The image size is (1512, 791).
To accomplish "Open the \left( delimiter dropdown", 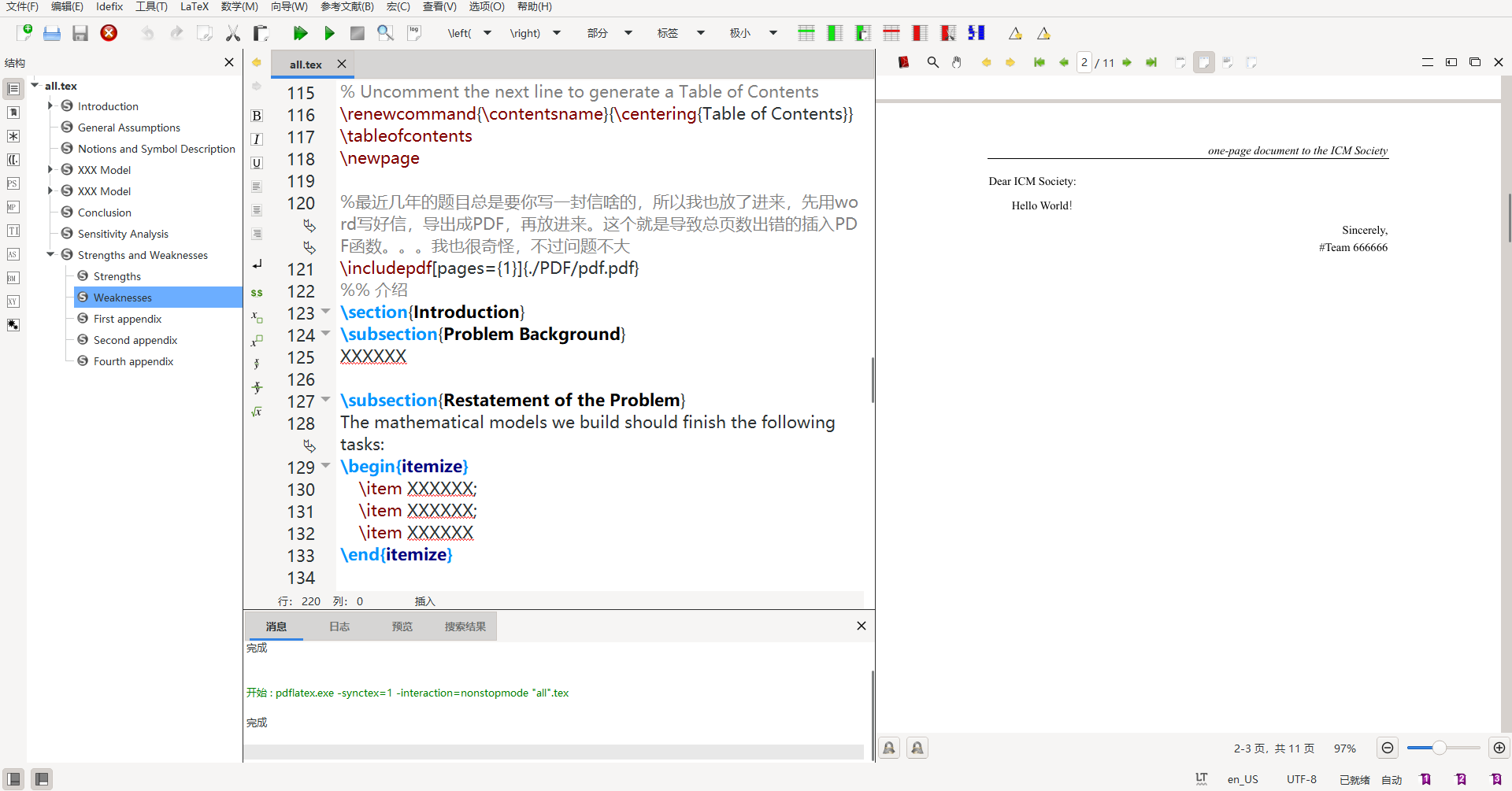I will tap(487, 33).
